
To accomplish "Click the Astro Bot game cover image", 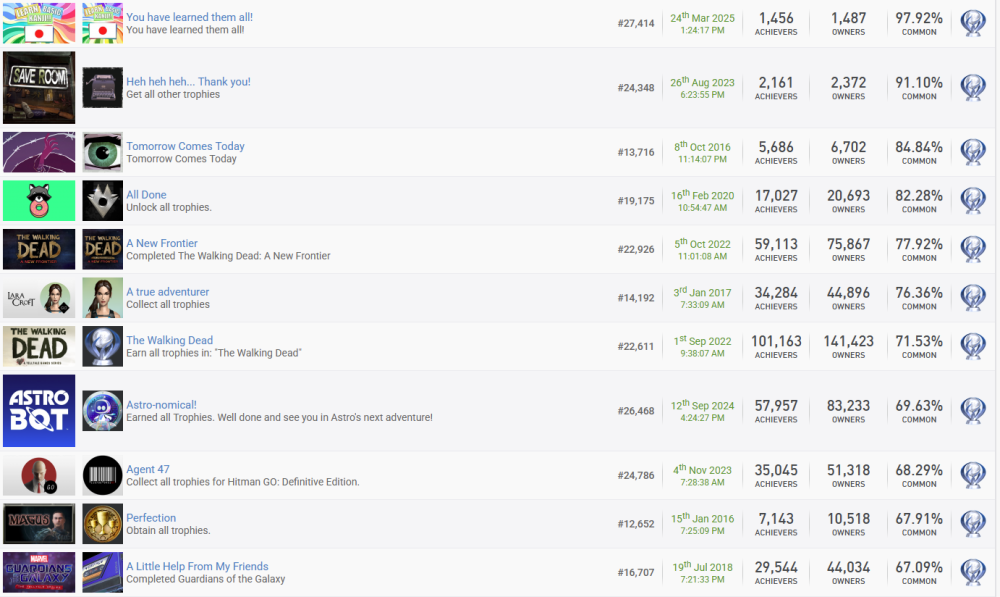I will click(39, 411).
